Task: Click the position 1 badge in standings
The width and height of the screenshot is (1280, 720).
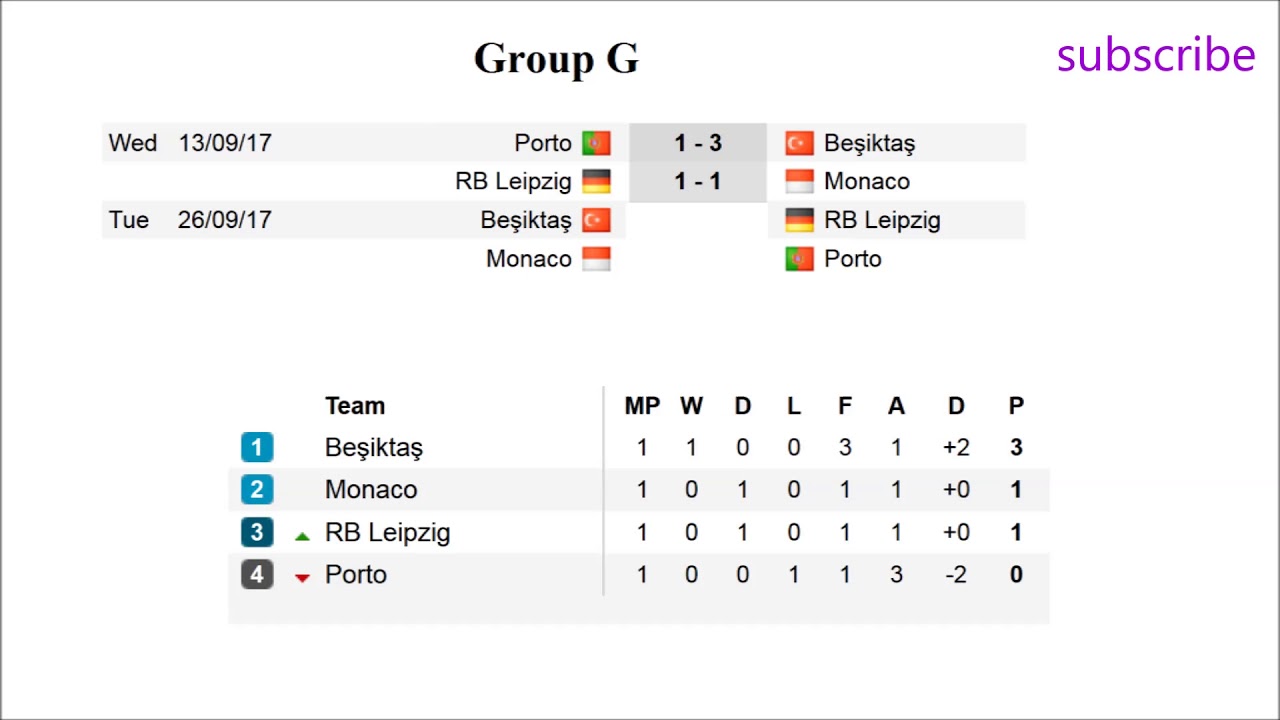Action: pos(257,447)
